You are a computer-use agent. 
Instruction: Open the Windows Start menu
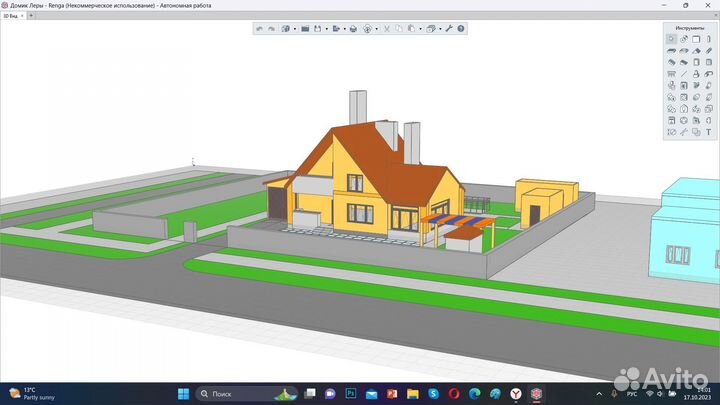pyautogui.click(x=184, y=394)
